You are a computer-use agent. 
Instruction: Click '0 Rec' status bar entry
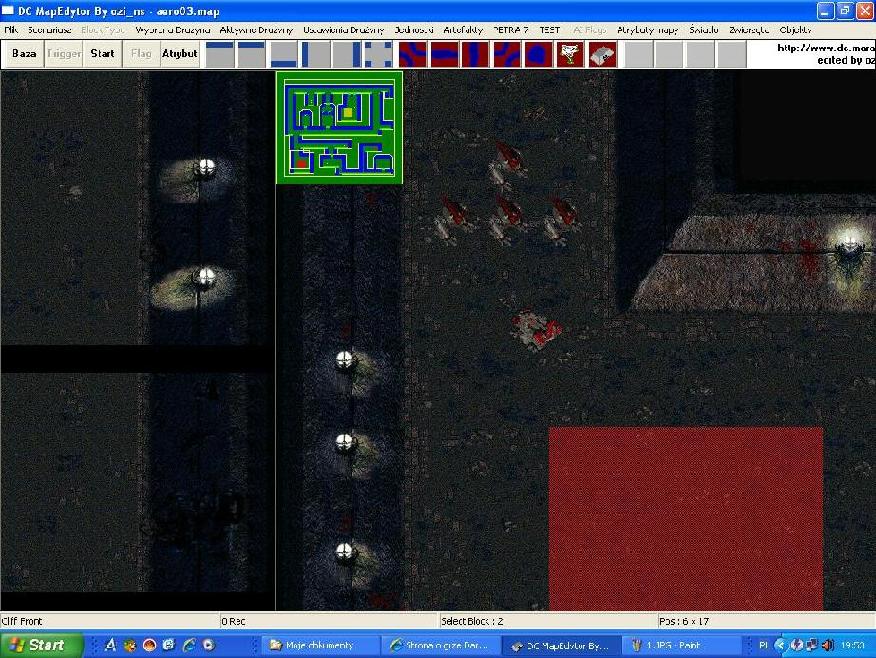(233, 621)
